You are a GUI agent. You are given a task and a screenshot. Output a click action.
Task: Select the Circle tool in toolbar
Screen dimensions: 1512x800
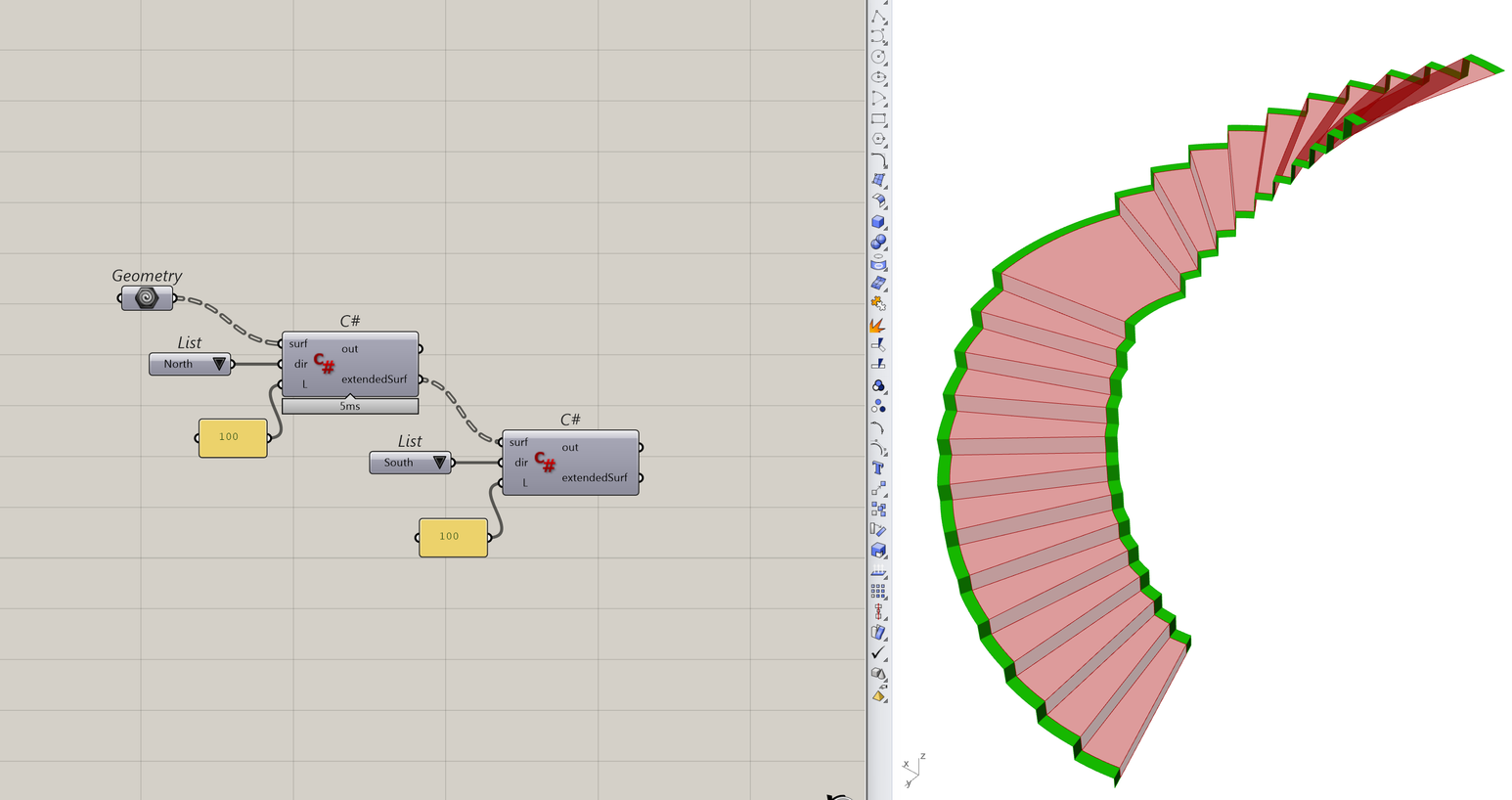point(878,57)
